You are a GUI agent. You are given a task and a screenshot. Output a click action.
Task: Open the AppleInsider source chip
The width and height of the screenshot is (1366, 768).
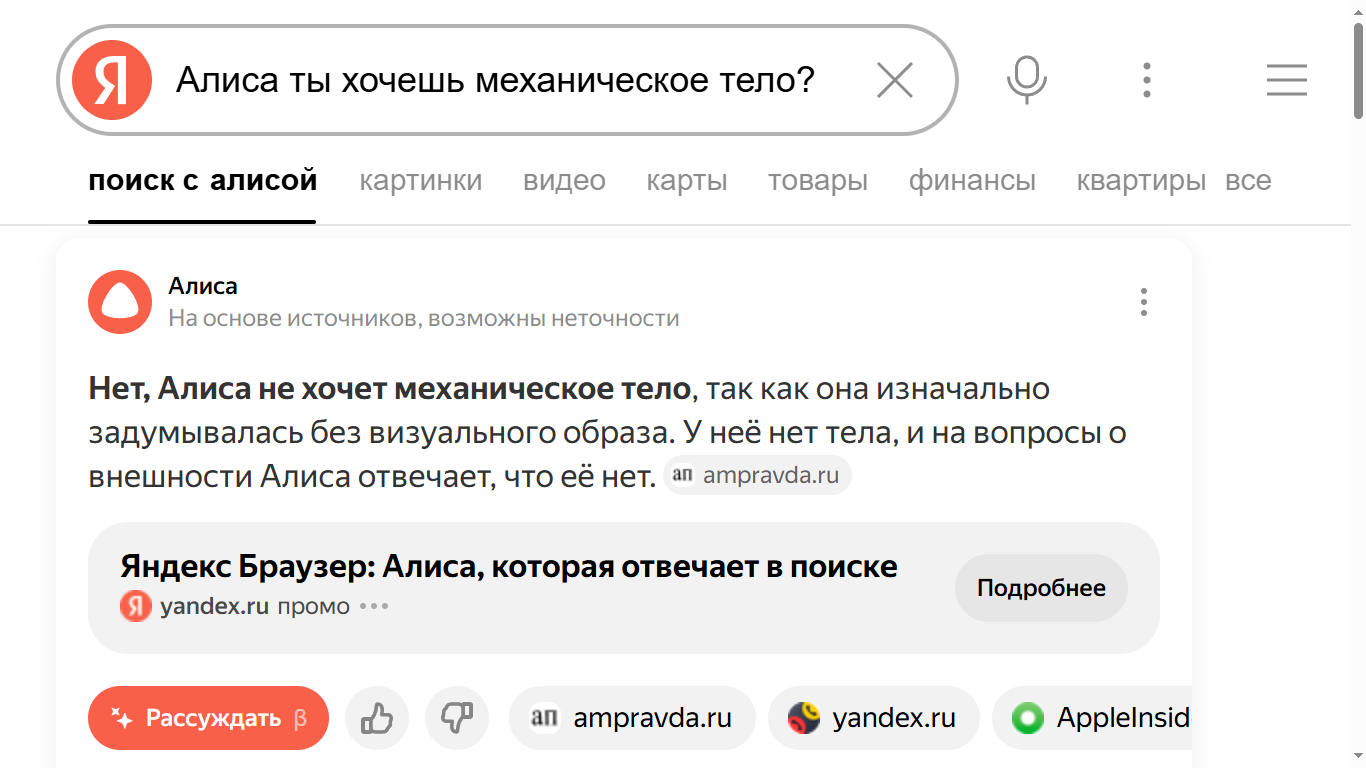tap(1092, 718)
